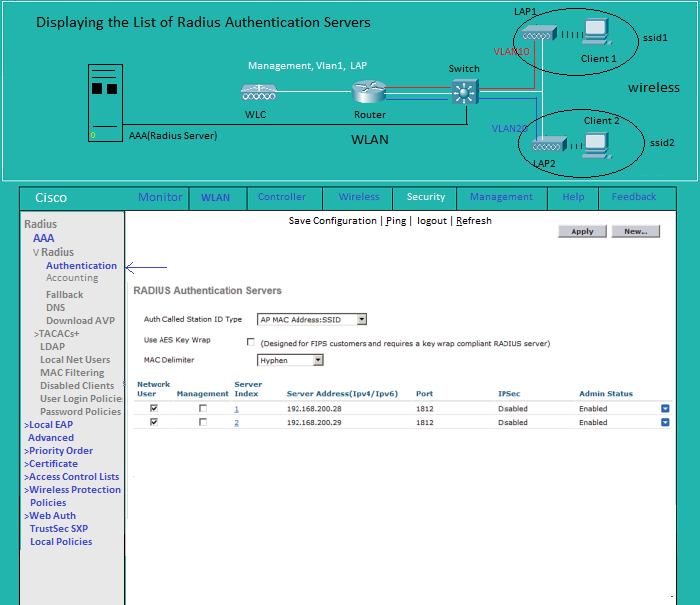Screen dimensions: 700x605
Task: Switch to the Wireless tab
Action: click(x=359, y=197)
